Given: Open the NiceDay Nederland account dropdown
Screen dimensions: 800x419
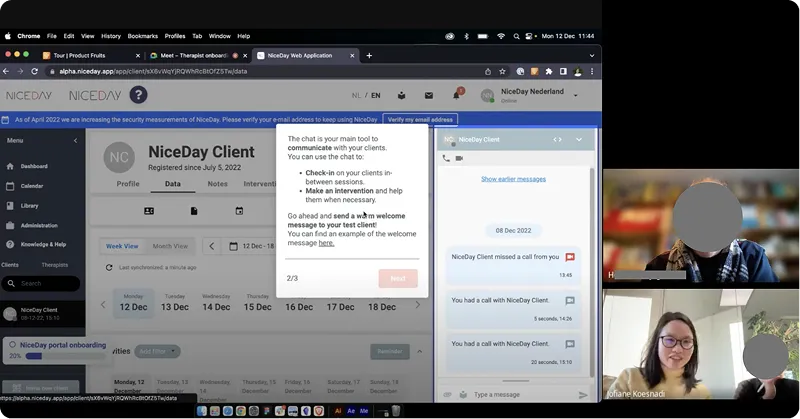Looking at the screenshot, I should click(x=576, y=95).
